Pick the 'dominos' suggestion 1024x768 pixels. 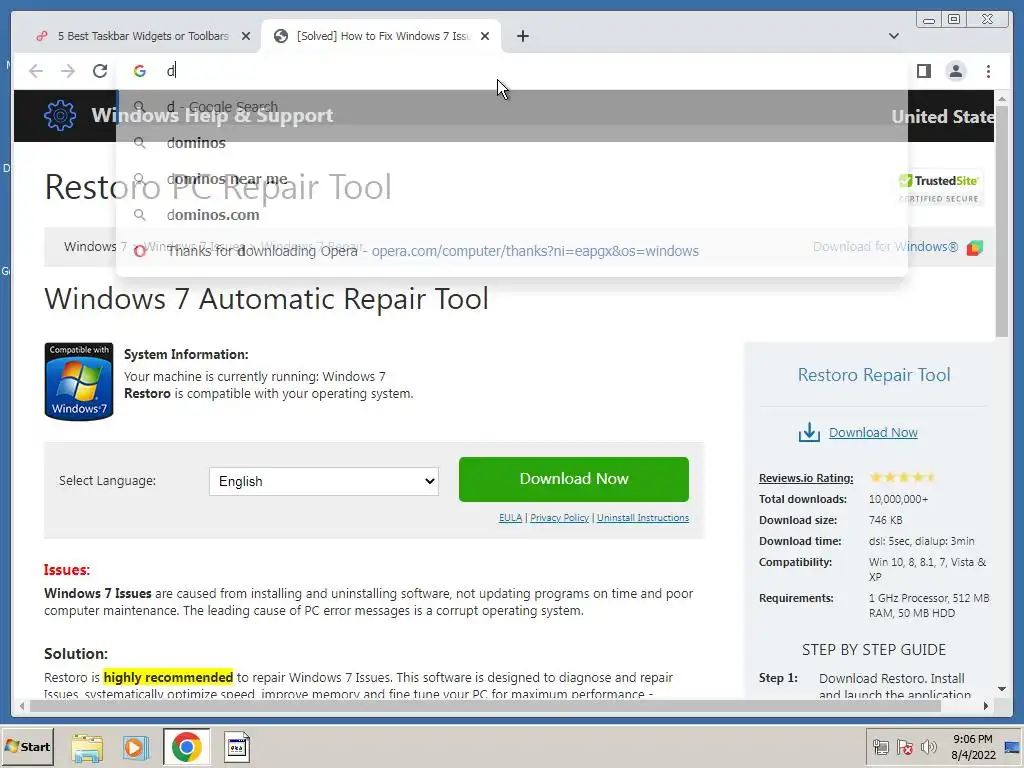point(512,143)
